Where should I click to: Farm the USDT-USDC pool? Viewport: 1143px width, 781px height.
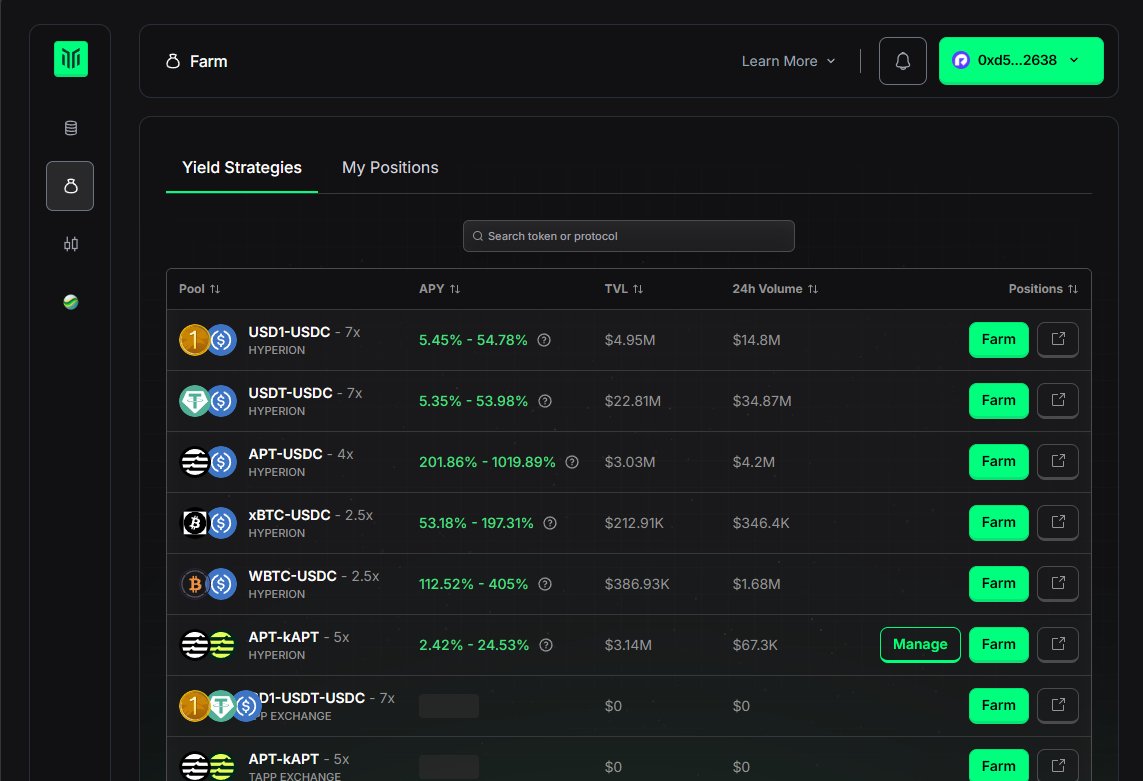click(998, 400)
